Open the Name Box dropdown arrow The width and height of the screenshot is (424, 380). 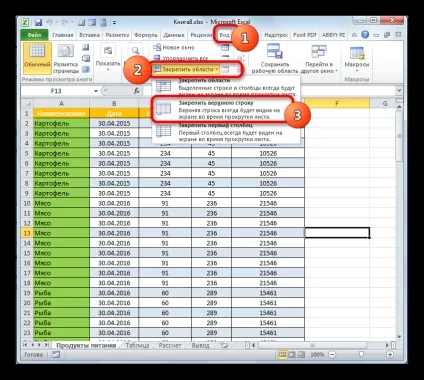pos(96,91)
